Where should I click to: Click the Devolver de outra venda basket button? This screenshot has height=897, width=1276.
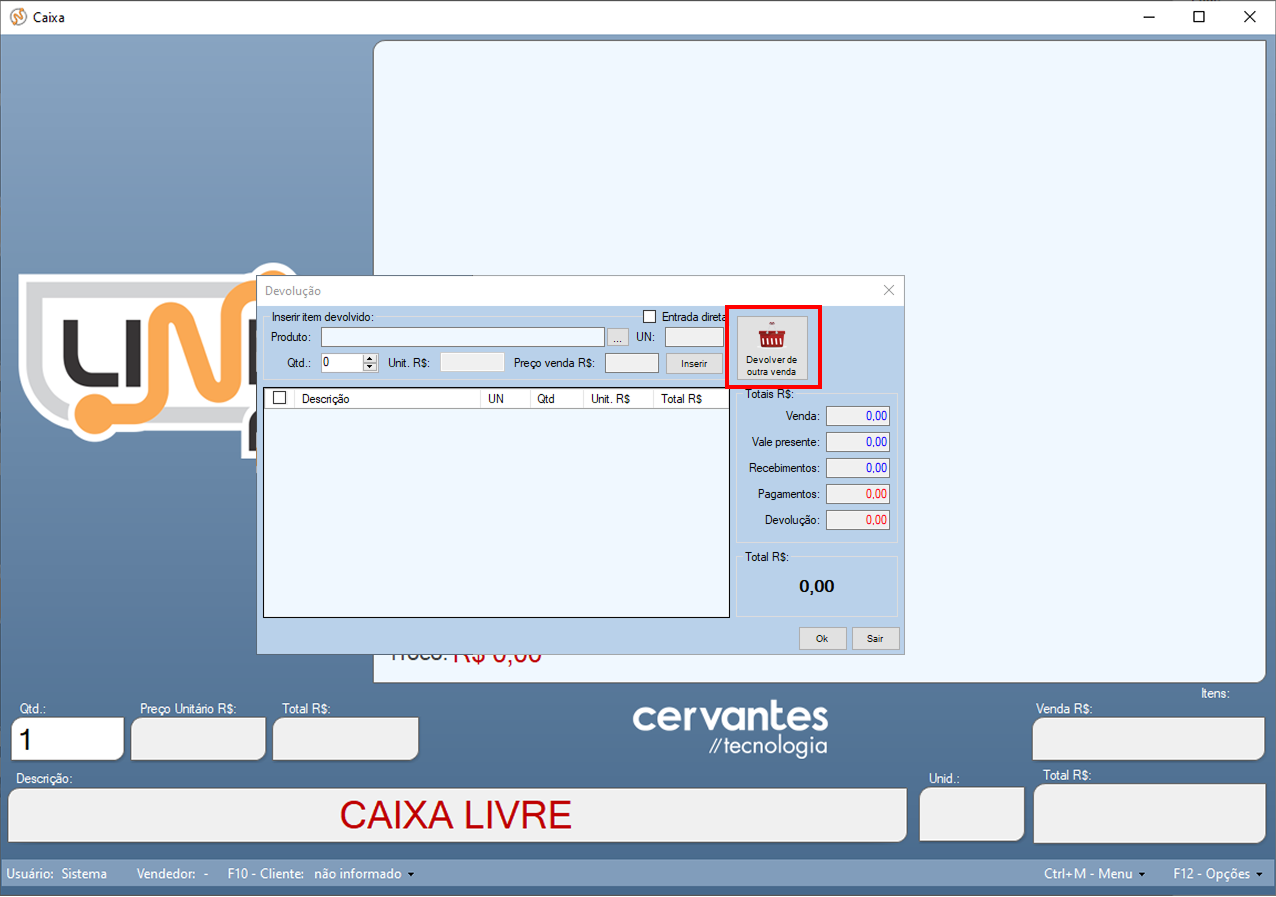[x=772, y=348]
